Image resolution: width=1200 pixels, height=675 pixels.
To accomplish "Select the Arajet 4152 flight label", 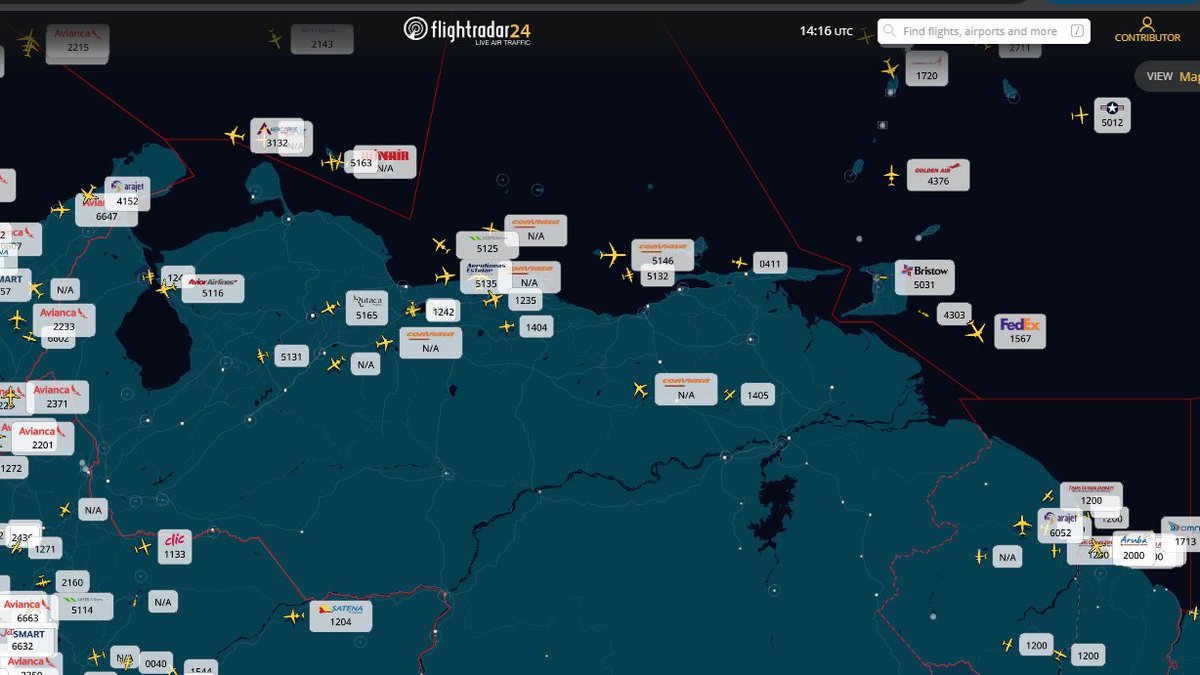I will [x=127, y=194].
